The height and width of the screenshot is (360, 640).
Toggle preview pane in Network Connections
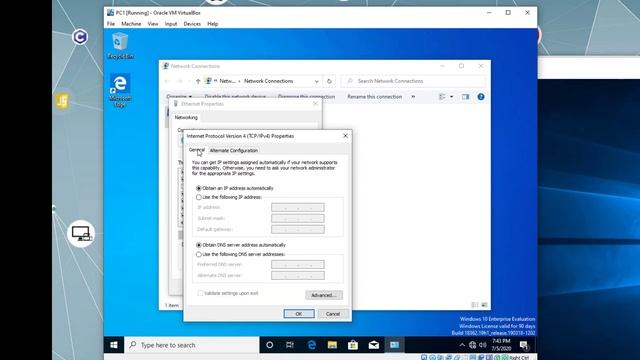point(465,97)
